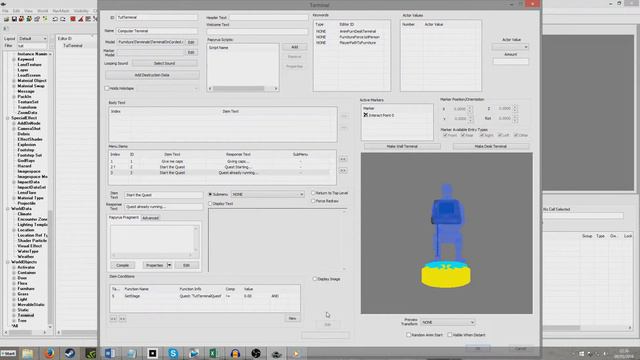
Task: Open the Submenu NONE dropdown
Action: pos(268,194)
